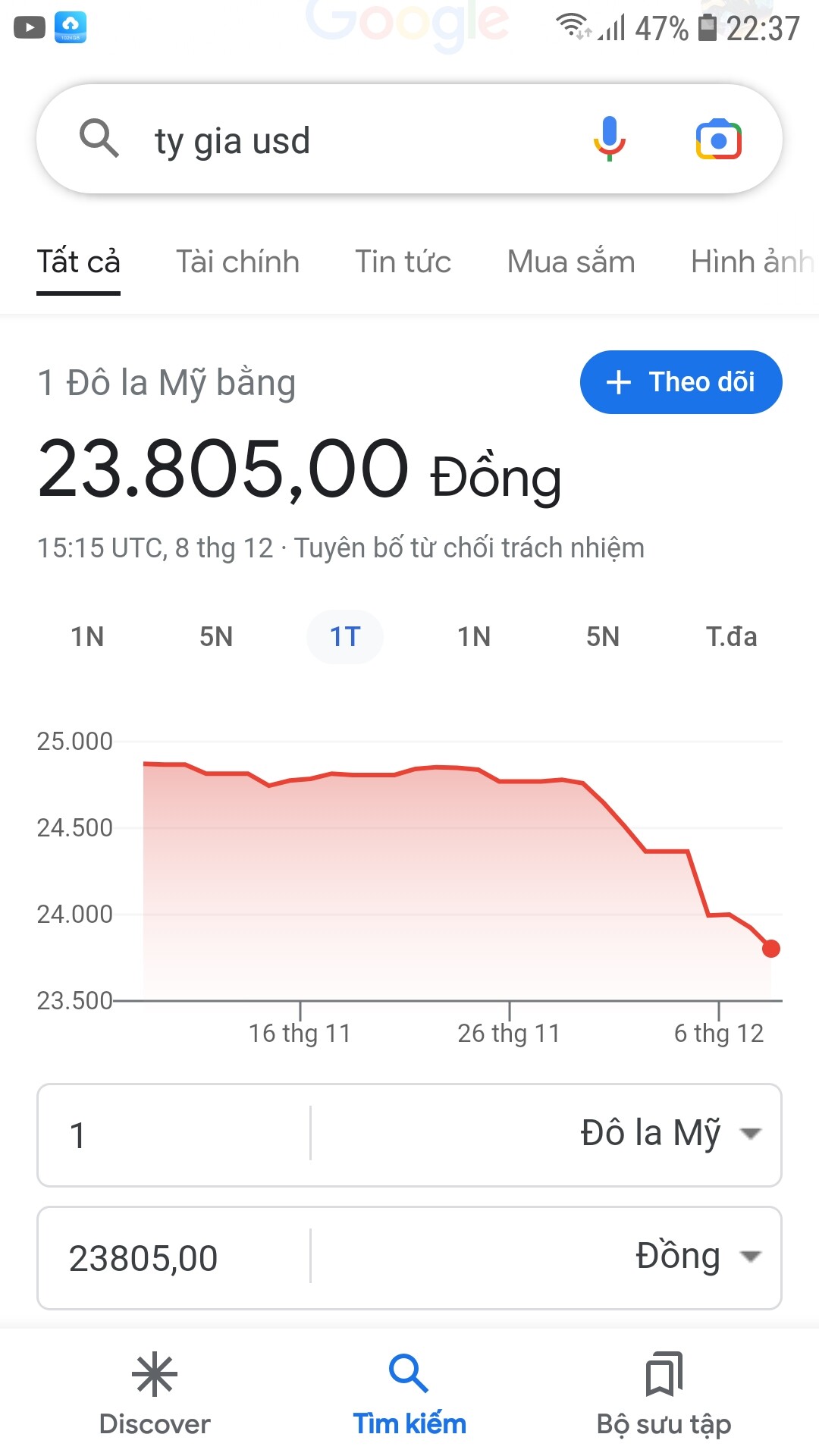The image size is (819, 1456).
Task: Go to the Mua sắm tab
Action: tap(570, 262)
